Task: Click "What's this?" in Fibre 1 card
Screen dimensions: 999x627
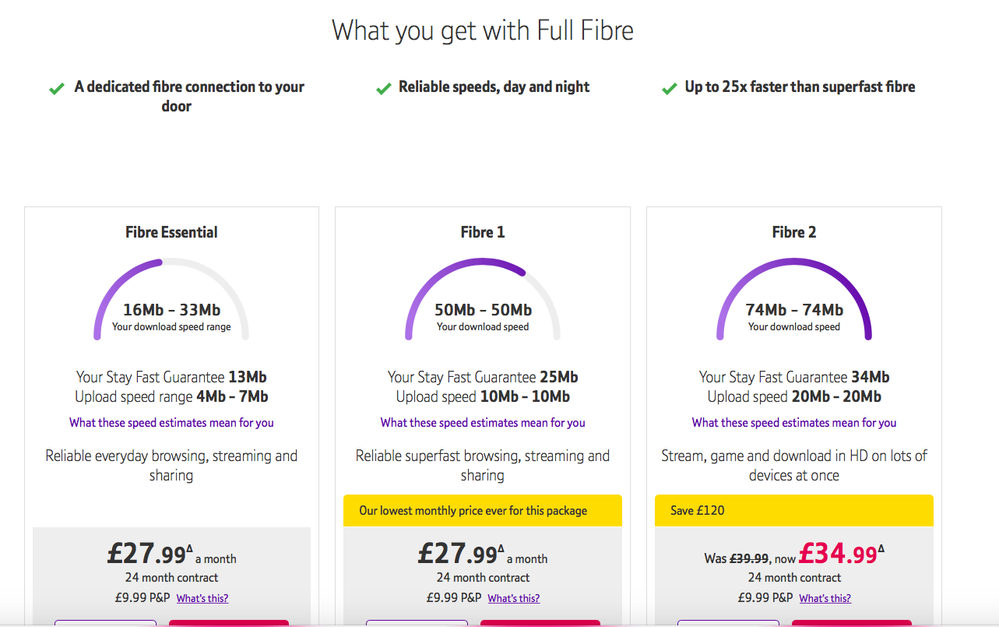Action: coord(514,599)
